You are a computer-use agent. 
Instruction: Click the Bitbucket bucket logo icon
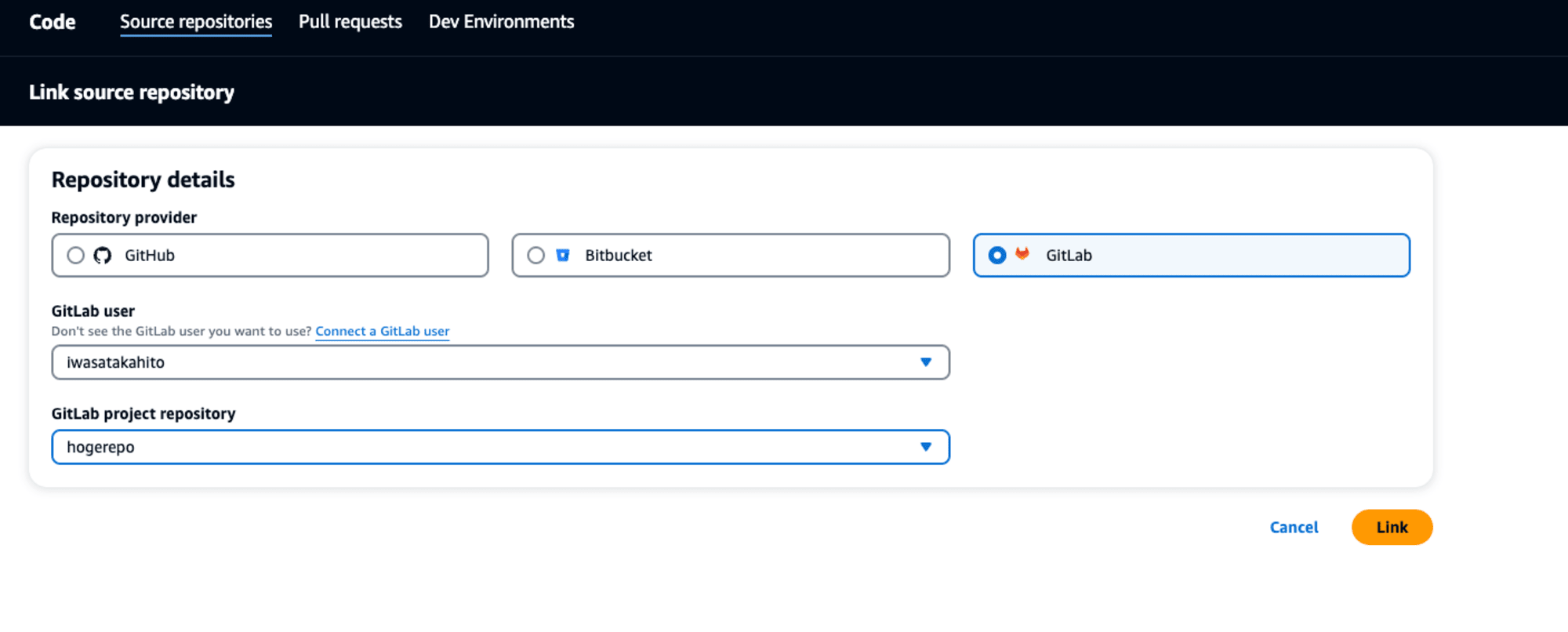pos(563,255)
